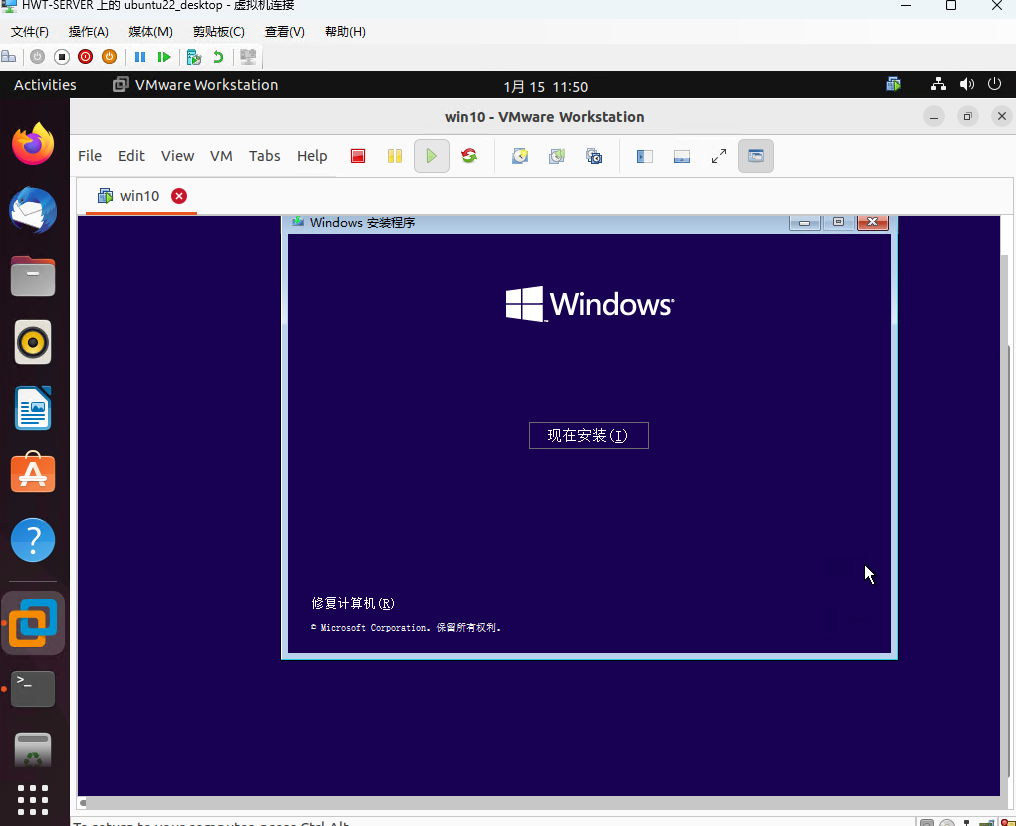Screen dimensions: 1016x826
Task: Click Hyper-V Turn Off stop icon
Action: 62,57
